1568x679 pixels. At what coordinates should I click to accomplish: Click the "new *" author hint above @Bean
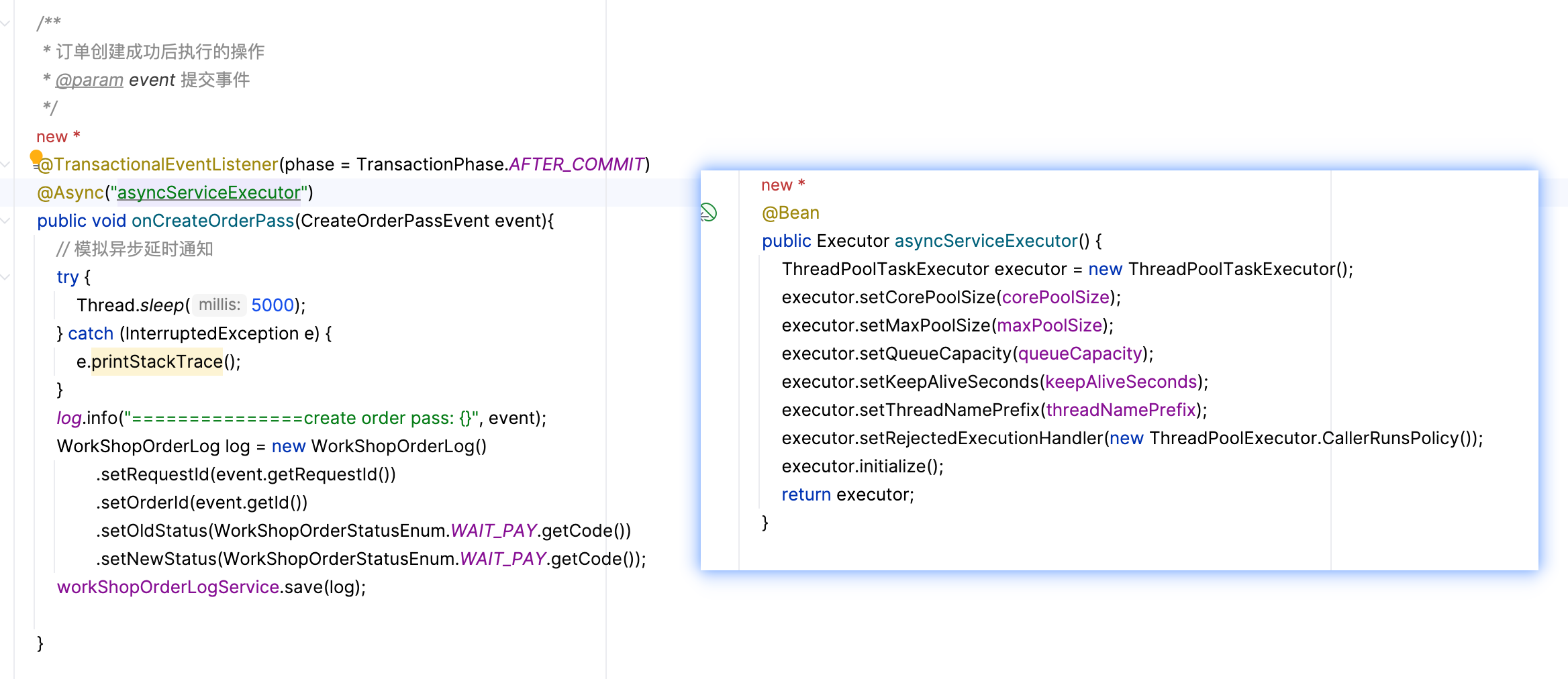pos(783,185)
